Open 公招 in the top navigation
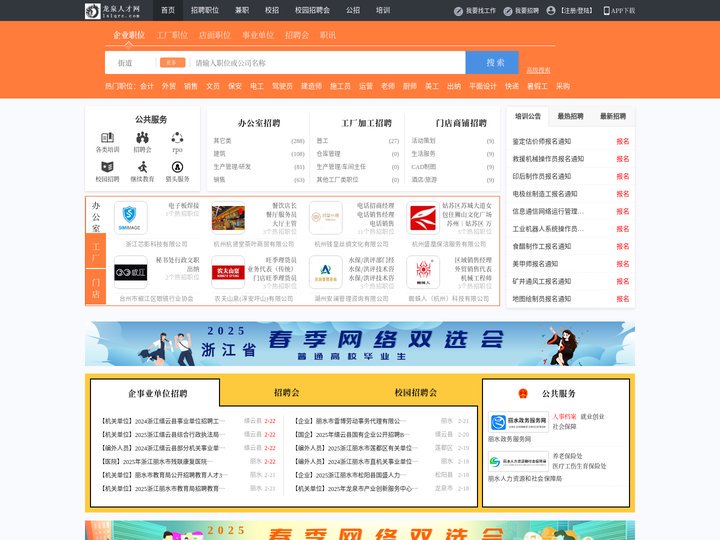Viewport: 720px width, 540px height. coord(353,10)
